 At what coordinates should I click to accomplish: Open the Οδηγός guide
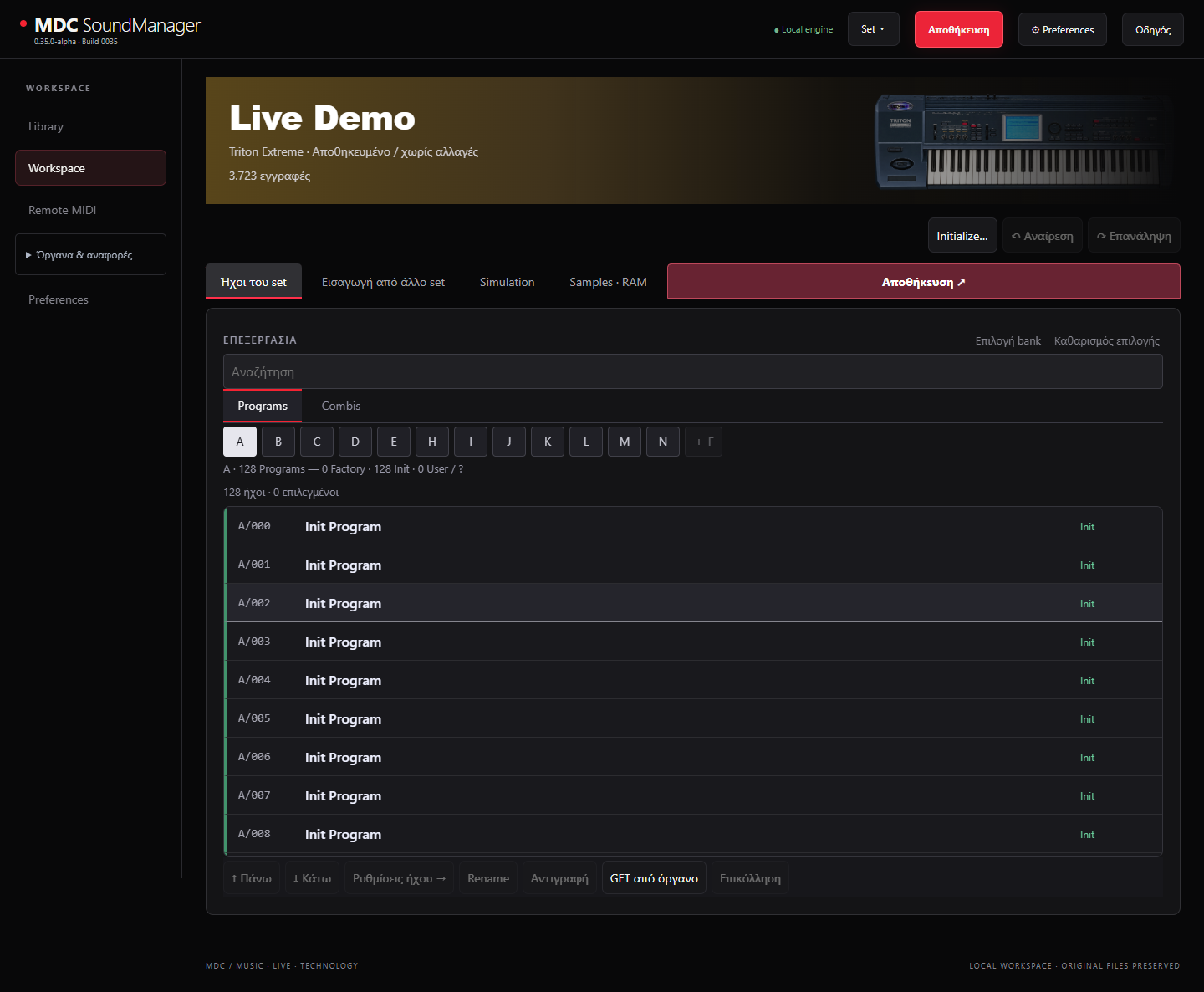(1152, 29)
